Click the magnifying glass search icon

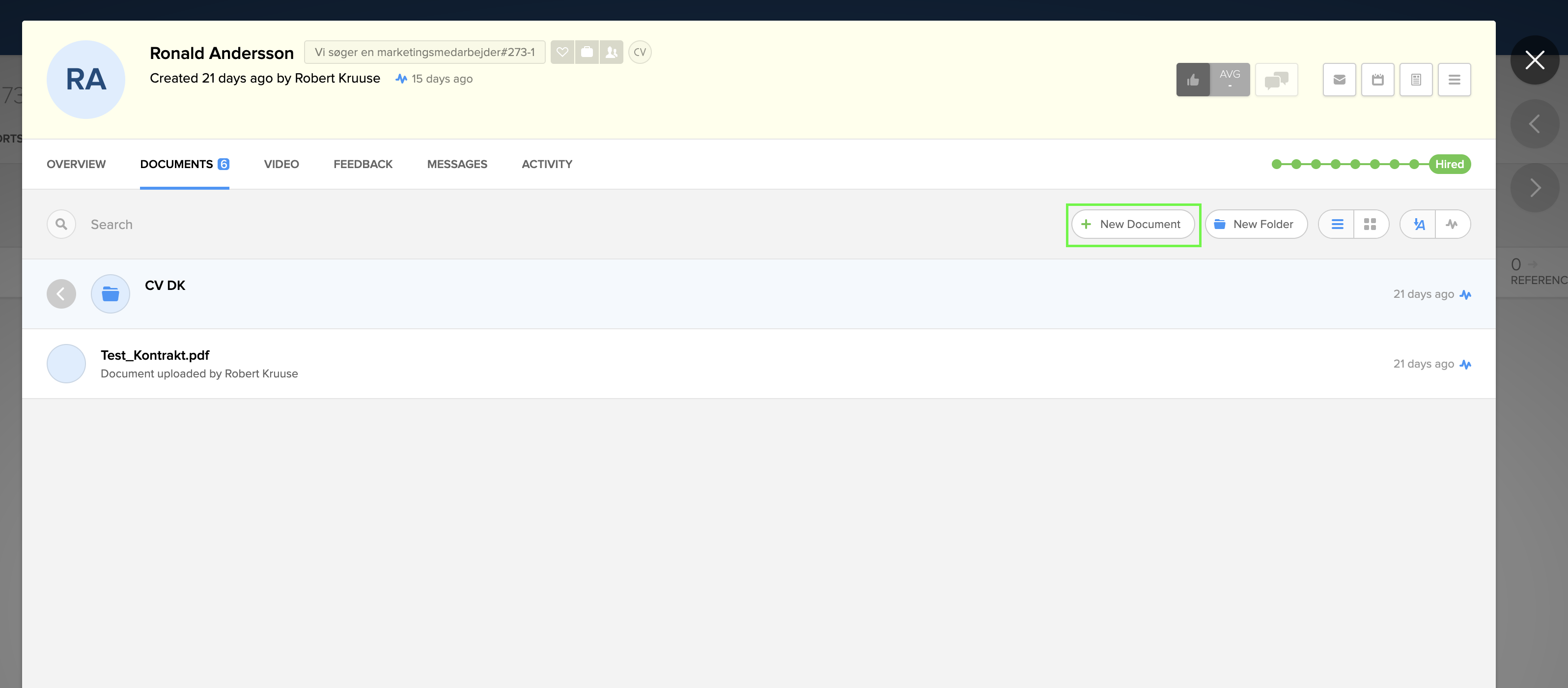click(61, 224)
